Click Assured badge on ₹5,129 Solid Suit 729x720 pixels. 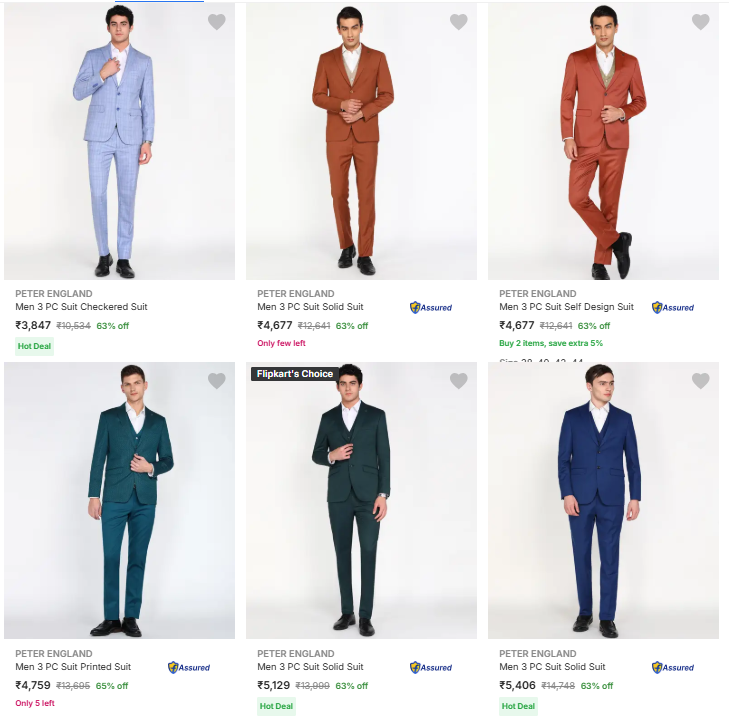(431, 667)
